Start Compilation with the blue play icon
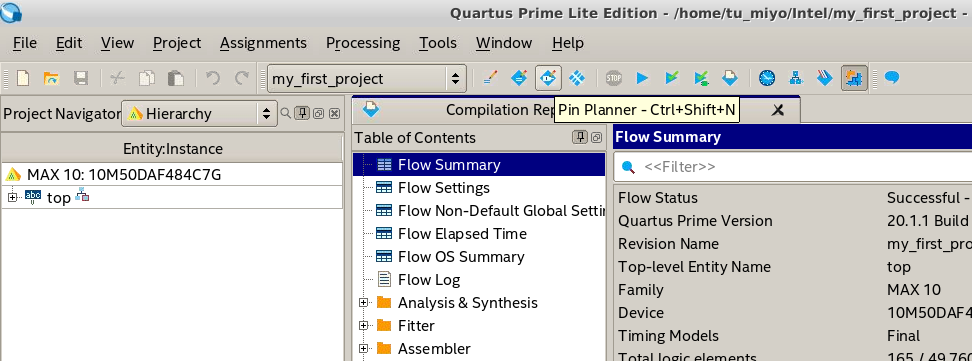 [642, 78]
